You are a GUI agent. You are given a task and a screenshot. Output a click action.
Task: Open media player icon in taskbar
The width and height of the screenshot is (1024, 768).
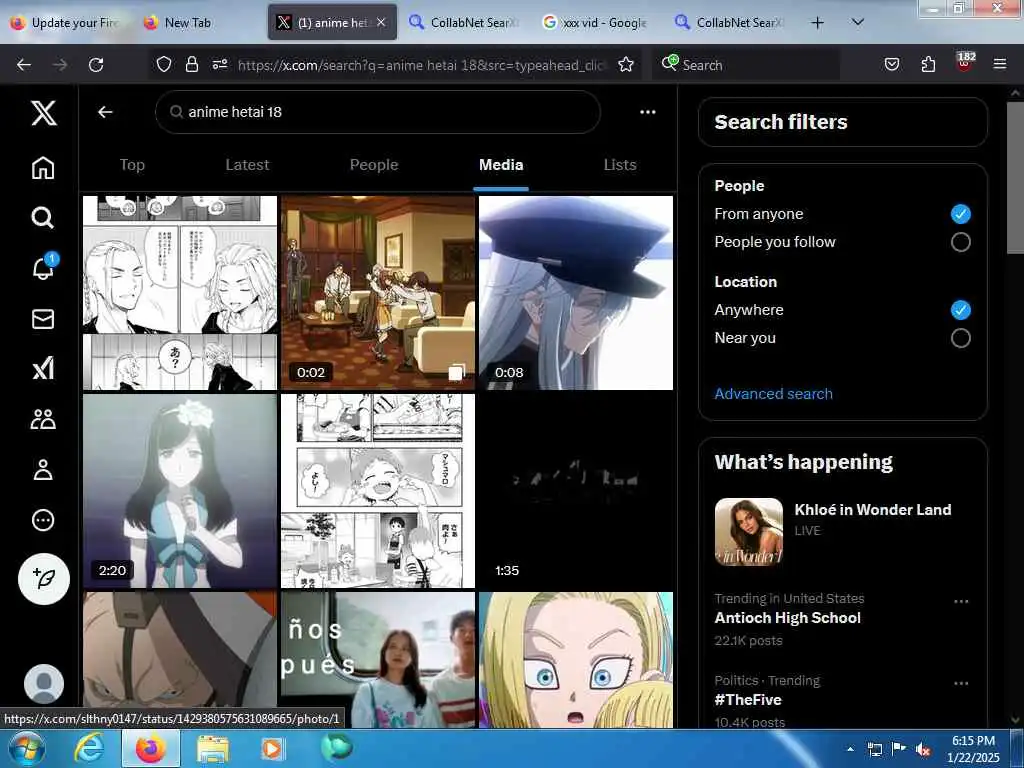272,749
